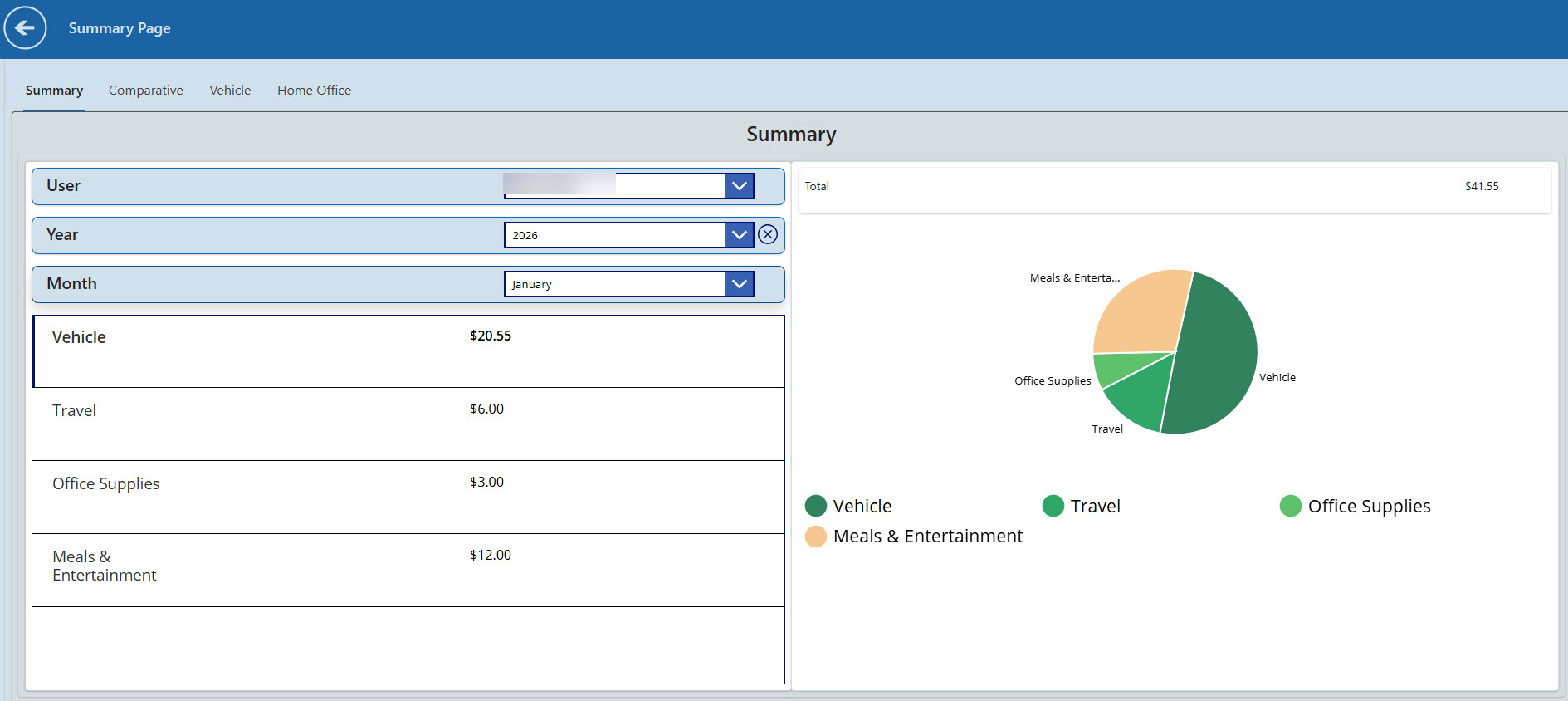
Task: Switch to the Comparative tab
Action: tap(146, 90)
